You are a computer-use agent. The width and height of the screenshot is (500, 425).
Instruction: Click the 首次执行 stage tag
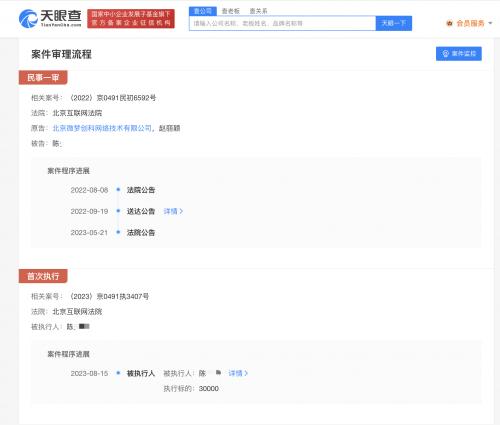coord(43,276)
